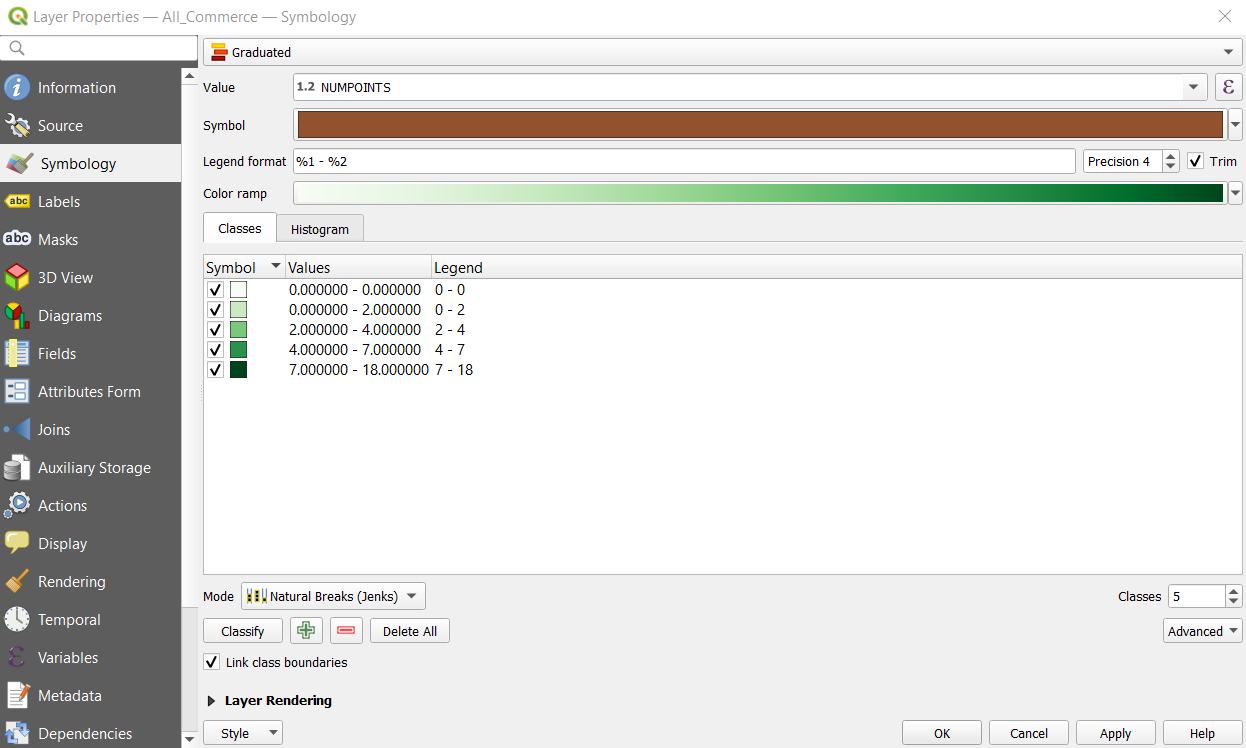Uncheck the 7 - 18 class checkbox
This screenshot has width=1246, height=748.
coord(215,370)
